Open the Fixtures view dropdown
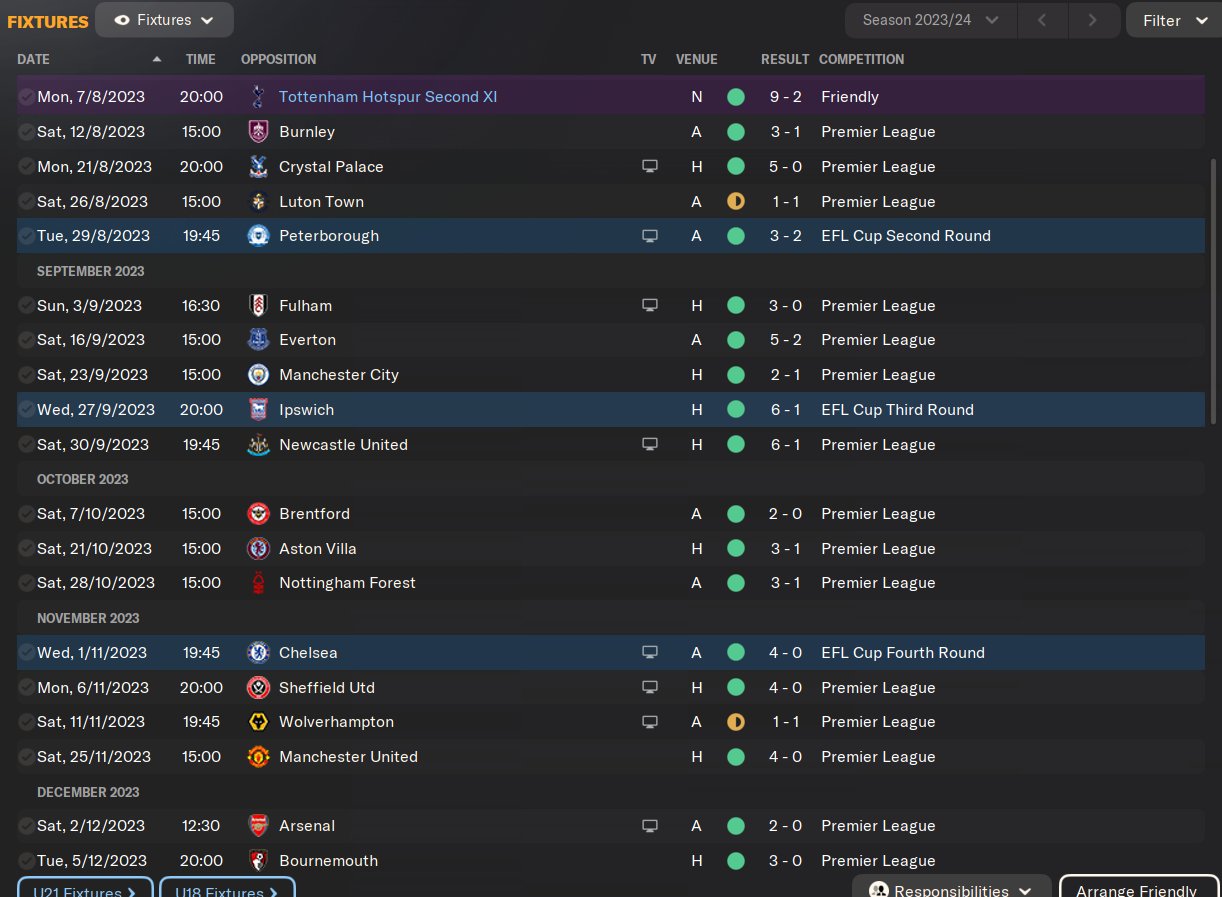Screen dimensions: 1222x897 165,20
